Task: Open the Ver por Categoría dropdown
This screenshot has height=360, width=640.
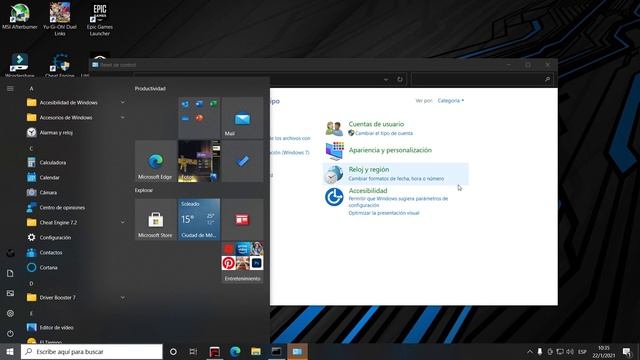Action: [451, 100]
